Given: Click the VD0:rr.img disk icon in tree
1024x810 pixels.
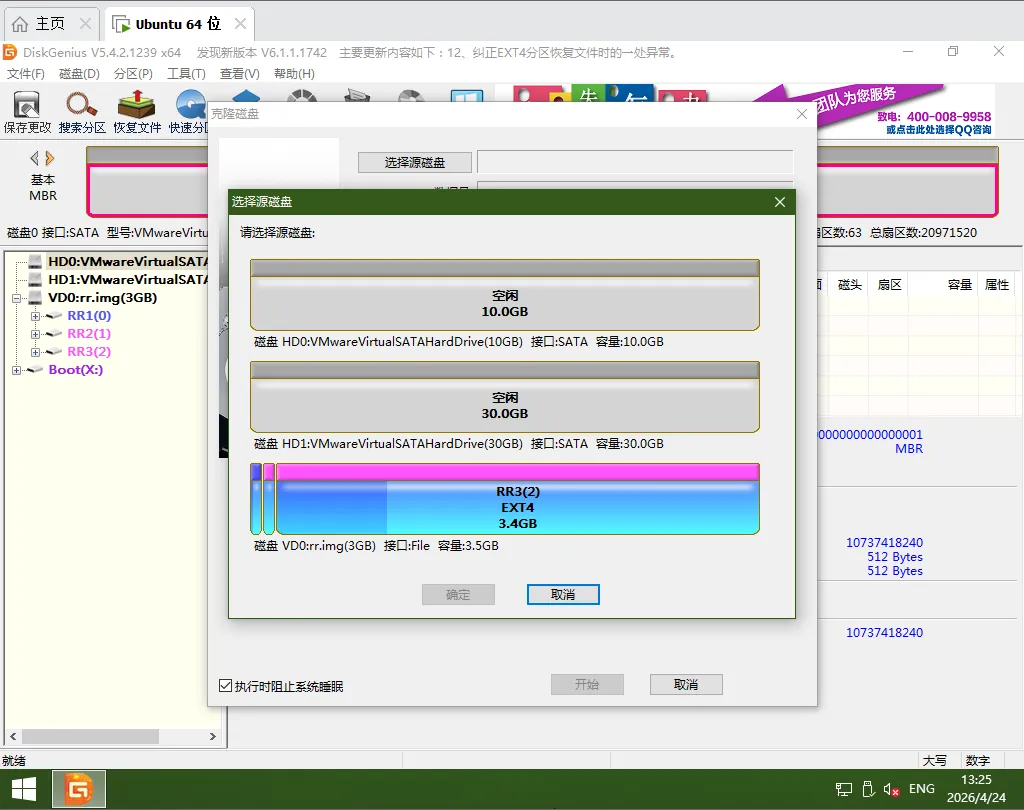Looking at the screenshot, I should click(x=35, y=298).
